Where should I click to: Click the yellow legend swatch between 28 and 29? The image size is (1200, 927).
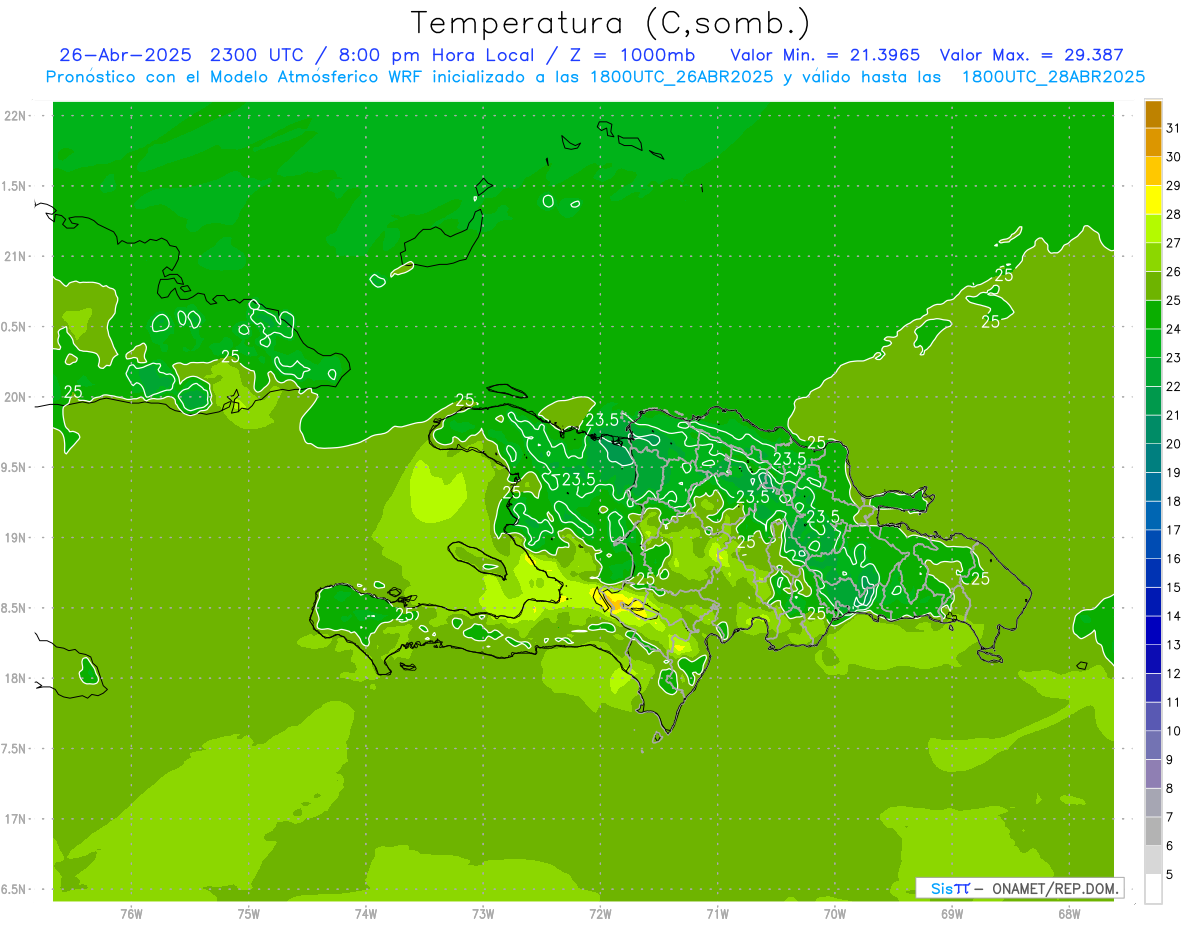click(x=1153, y=200)
